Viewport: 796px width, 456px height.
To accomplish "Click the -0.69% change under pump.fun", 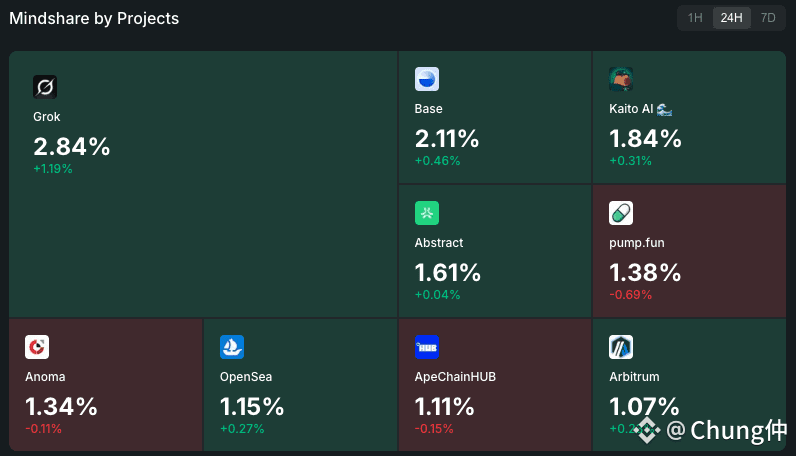I will [631, 295].
